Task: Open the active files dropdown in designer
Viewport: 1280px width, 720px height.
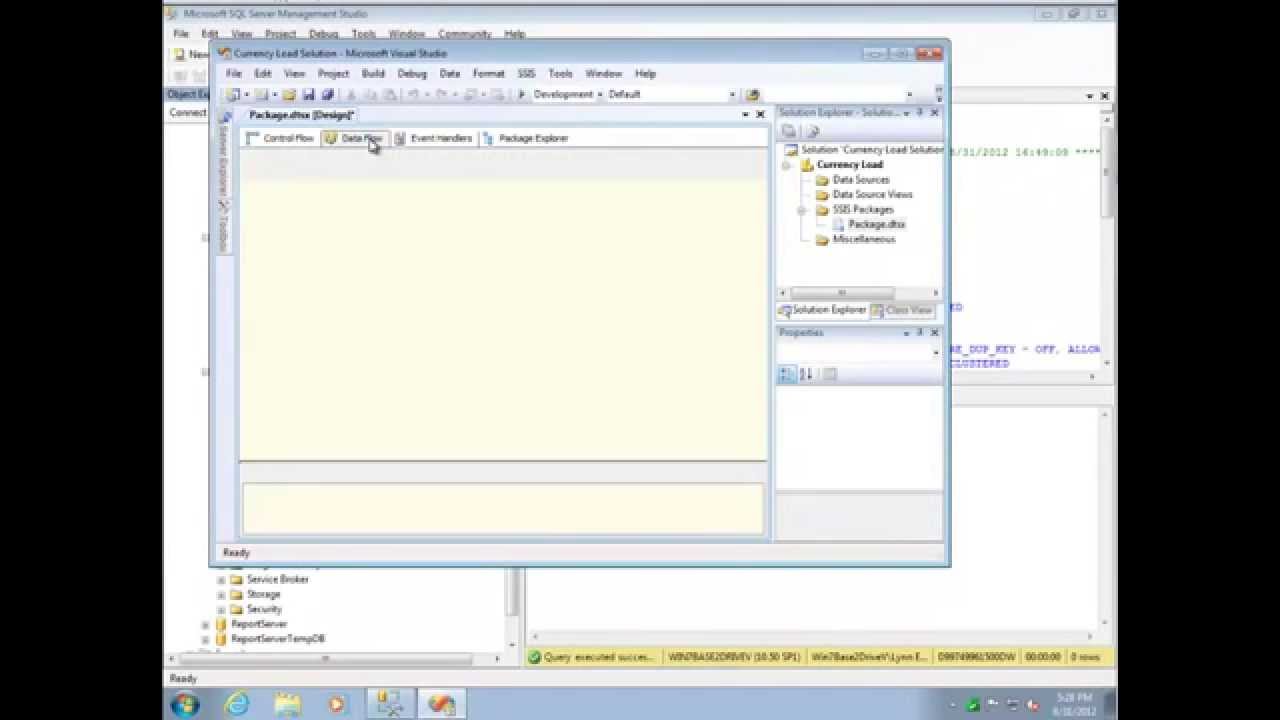Action: pyautogui.click(x=745, y=115)
